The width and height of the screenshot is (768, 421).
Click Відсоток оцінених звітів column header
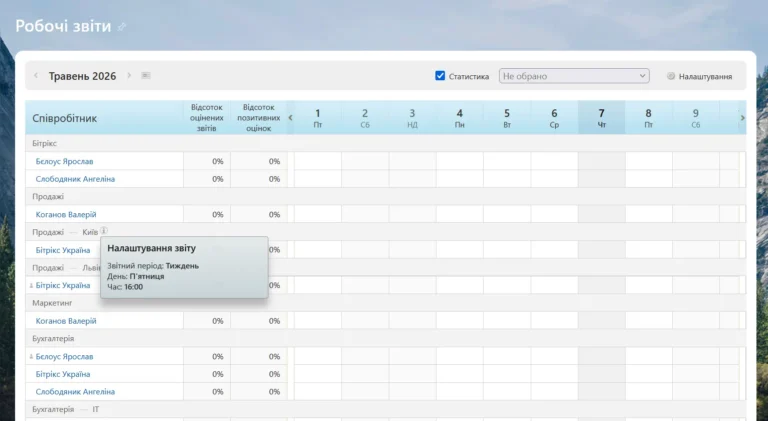pos(207,117)
